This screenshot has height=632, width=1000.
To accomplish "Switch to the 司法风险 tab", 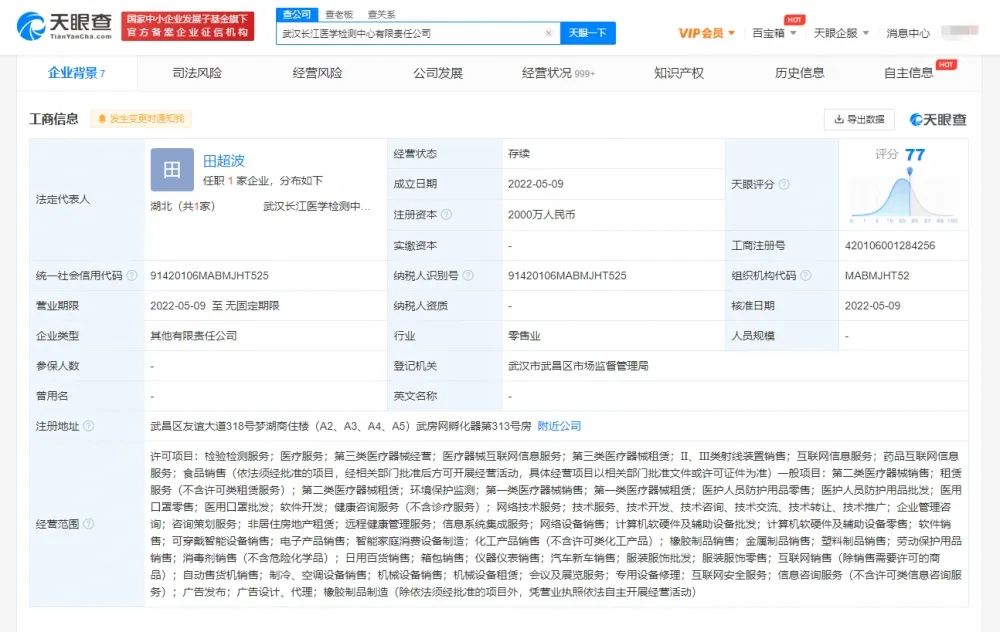I will coord(197,73).
